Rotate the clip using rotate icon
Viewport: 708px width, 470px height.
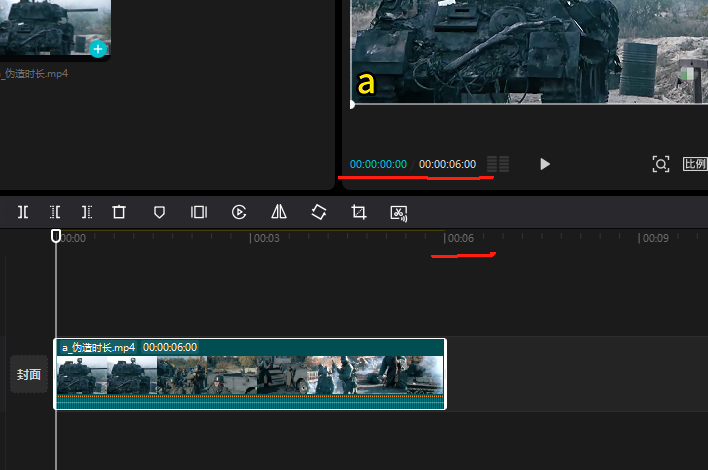coord(319,212)
